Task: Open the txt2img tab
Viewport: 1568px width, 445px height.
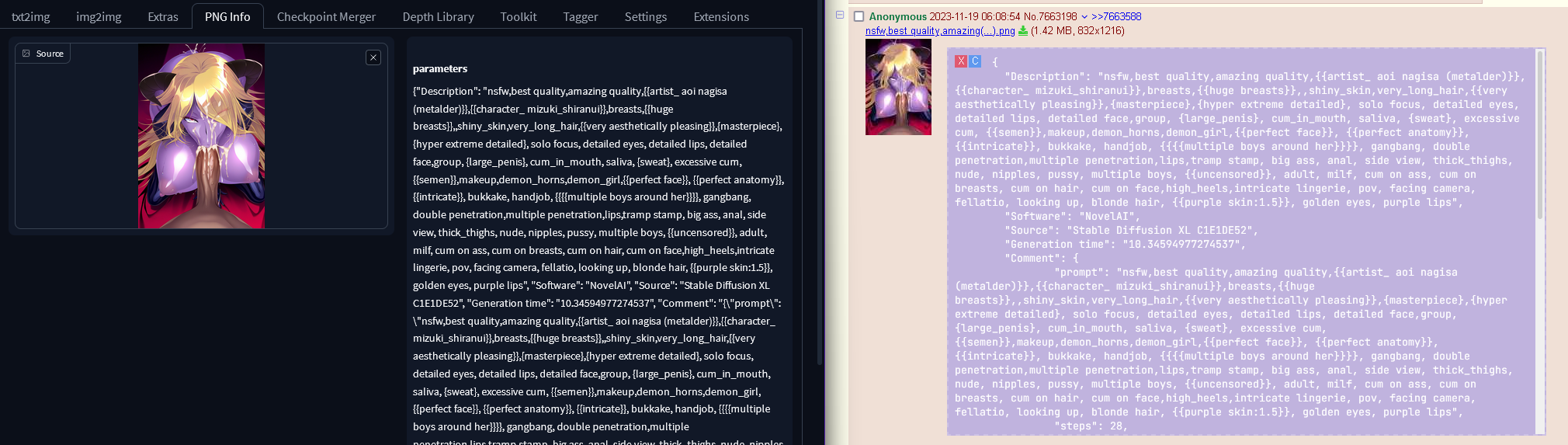Action: tap(31, 16)
